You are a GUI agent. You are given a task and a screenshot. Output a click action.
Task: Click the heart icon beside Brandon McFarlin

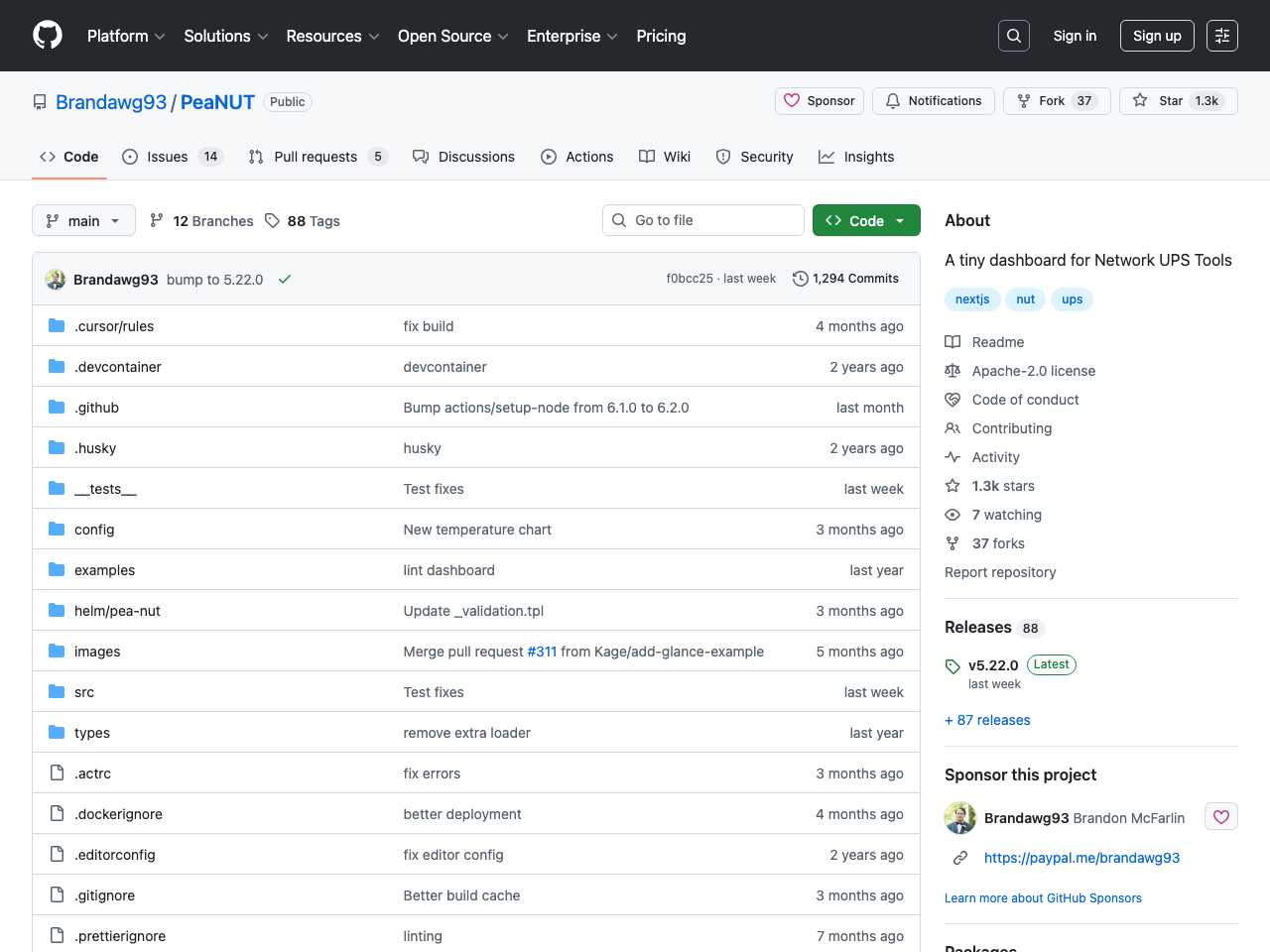pos(1220,817)
